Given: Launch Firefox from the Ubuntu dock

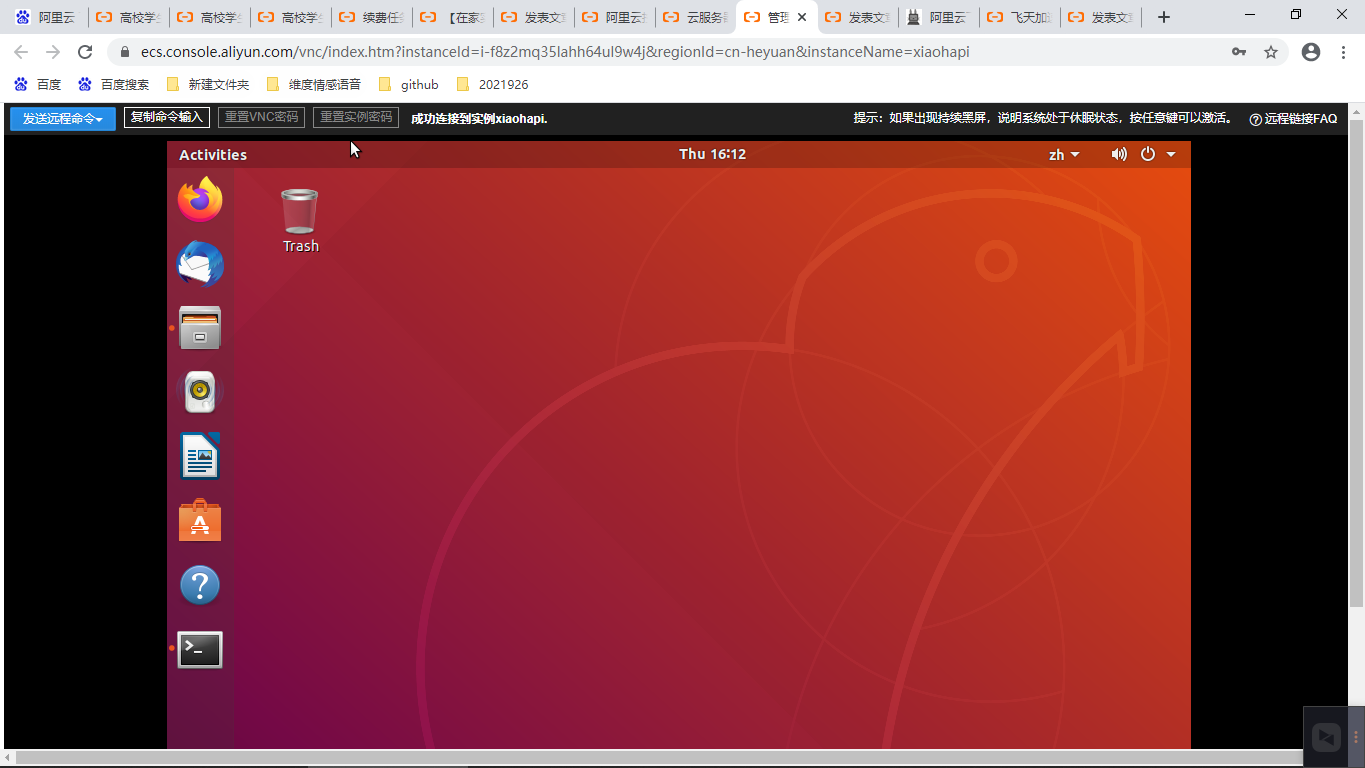Looking at the screenshot, I should 200,200.
